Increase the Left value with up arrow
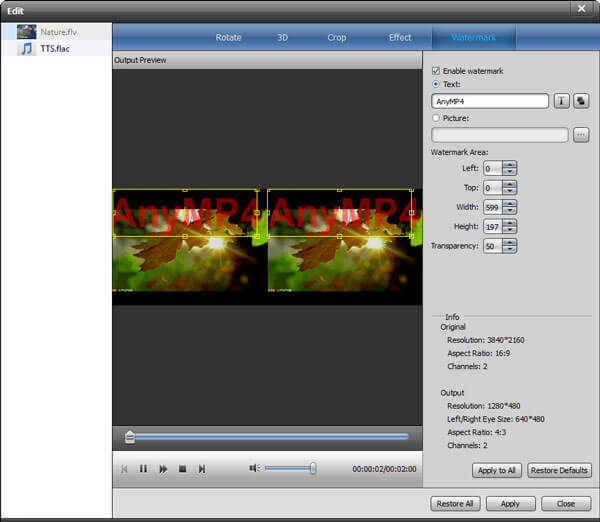This screenshot has width=600, height=522. pyautogui.click(x=509, y=165)
